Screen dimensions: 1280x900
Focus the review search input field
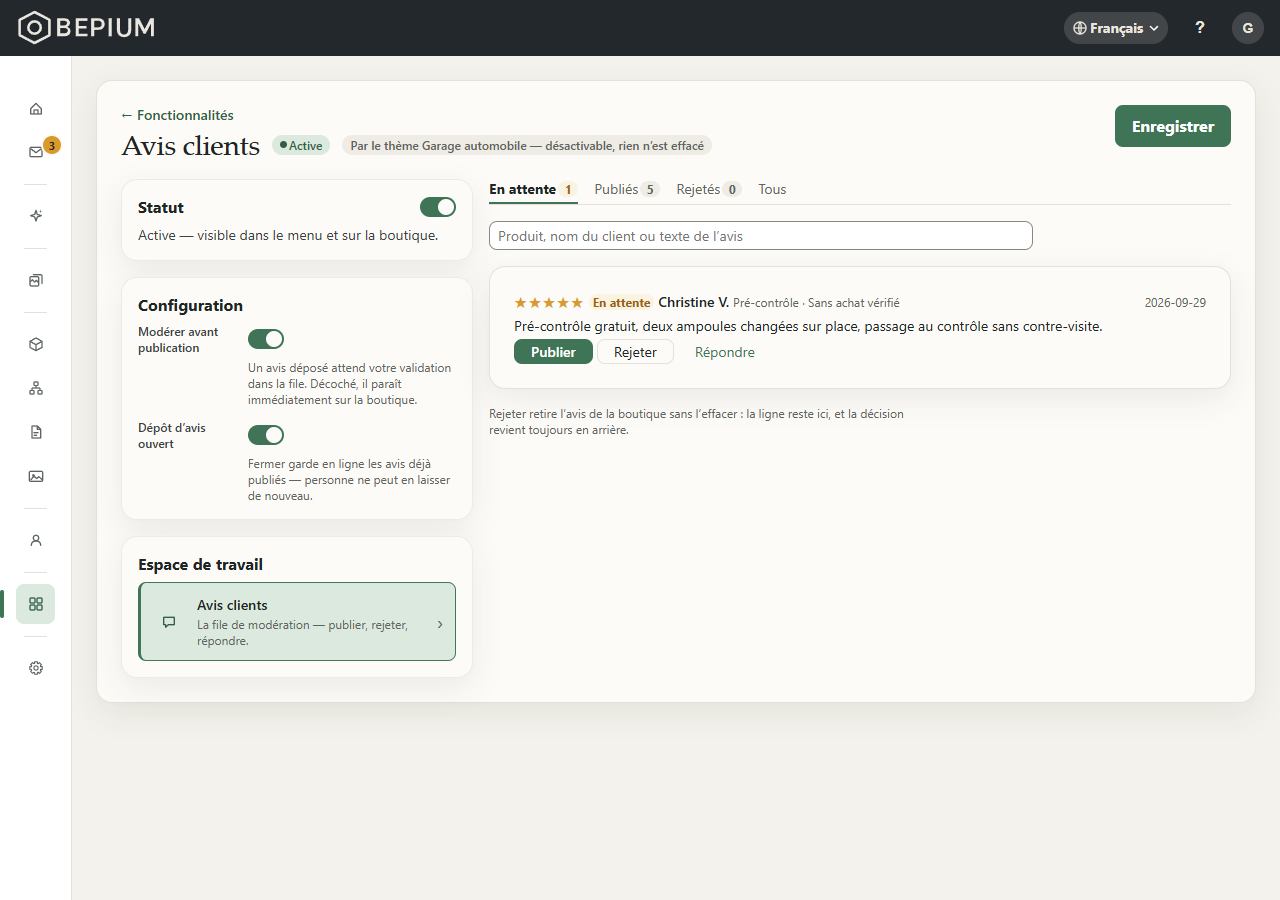(761, 236)
